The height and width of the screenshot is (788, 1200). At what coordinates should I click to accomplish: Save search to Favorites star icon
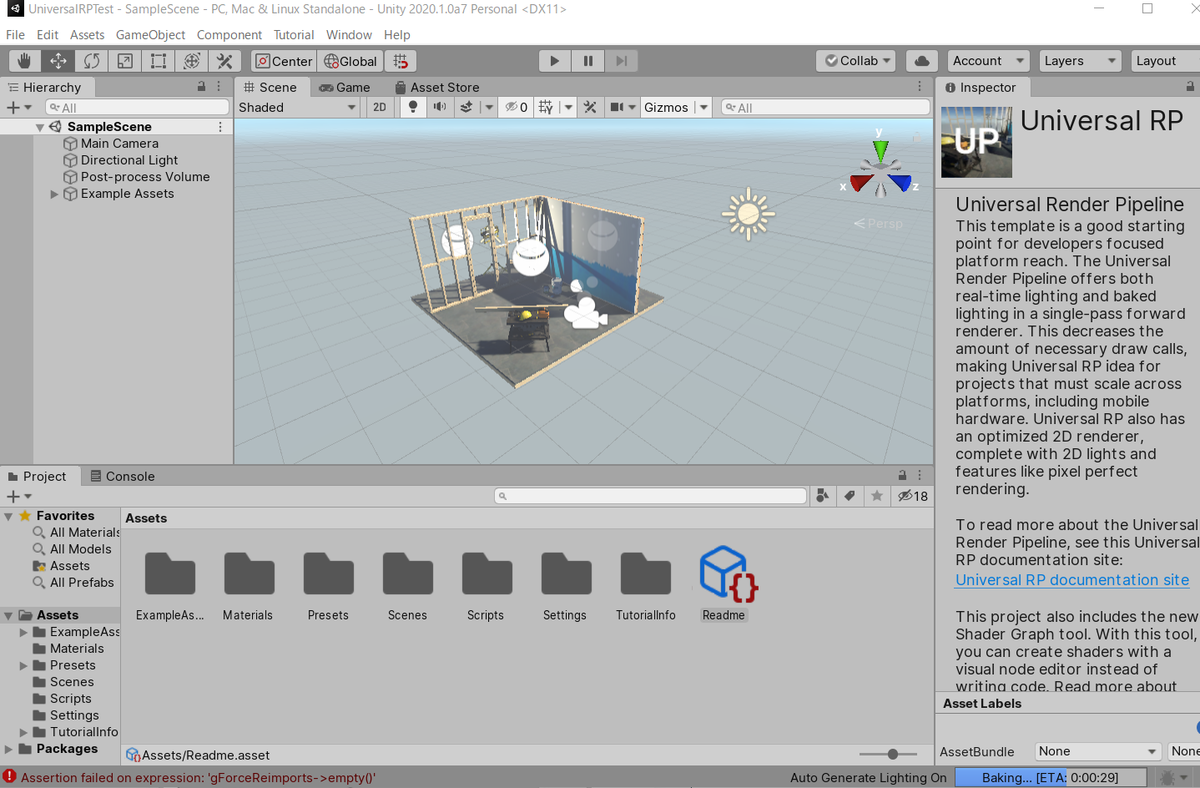tap(877, 496)
